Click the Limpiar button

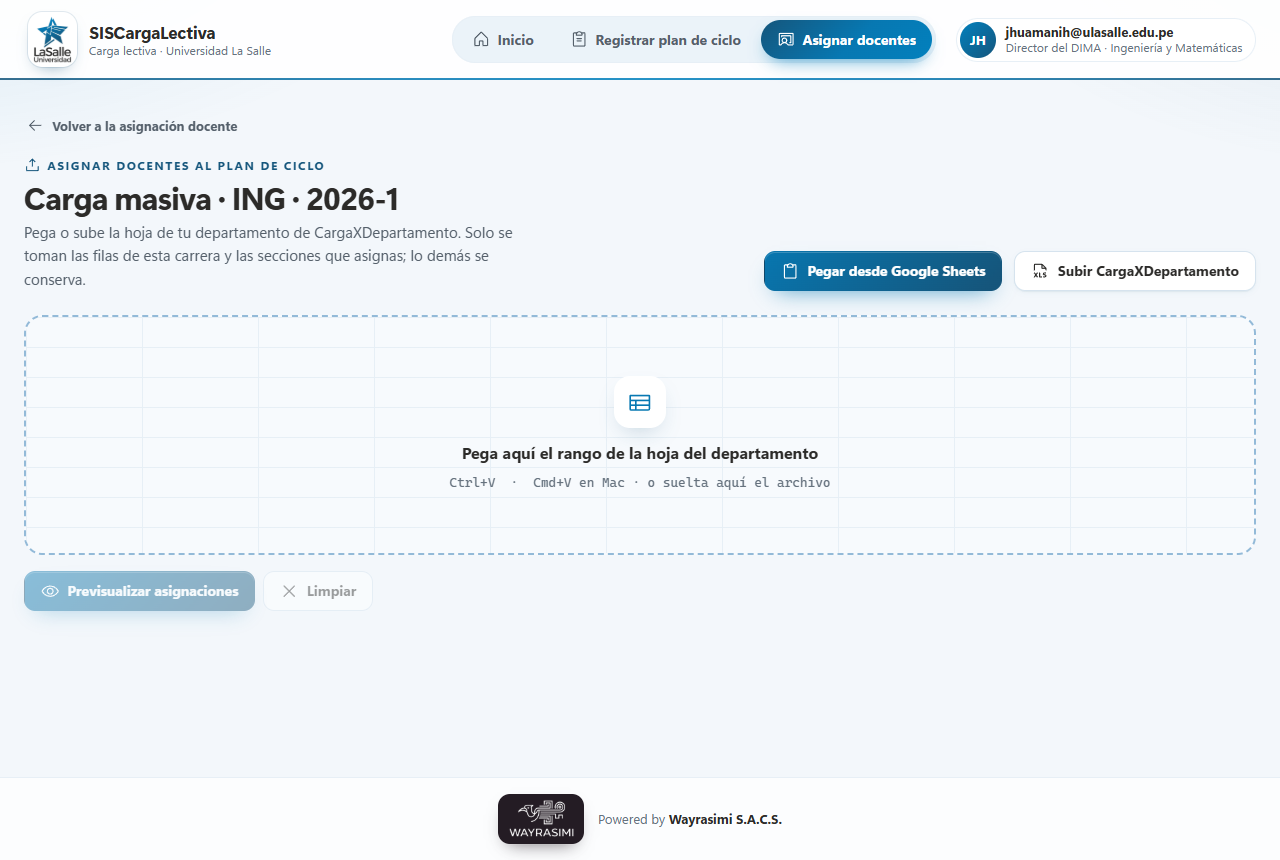318,591
